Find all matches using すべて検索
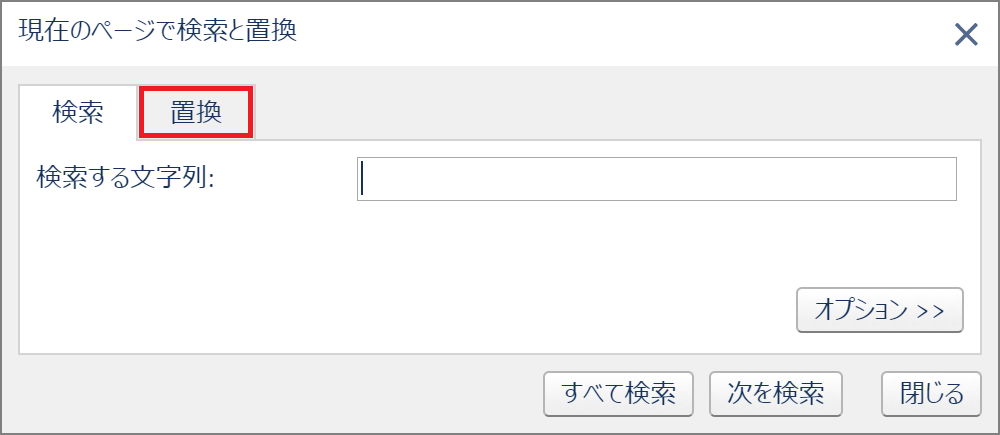This screenshot has width=1000, height=435. (618, 394)
